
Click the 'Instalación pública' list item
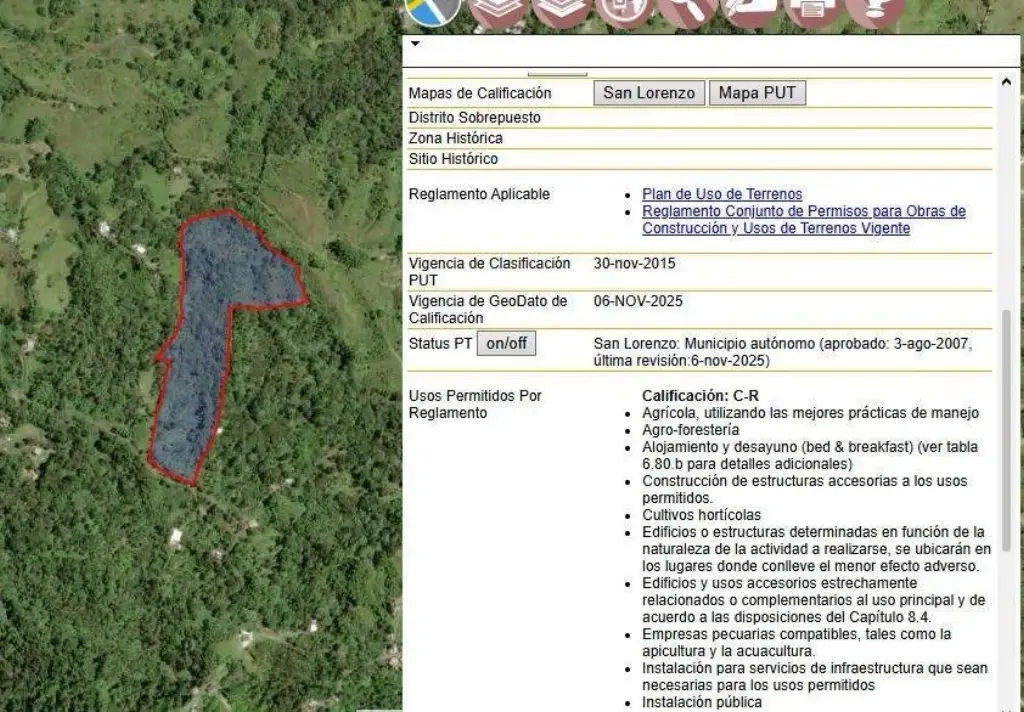(702, 702)
